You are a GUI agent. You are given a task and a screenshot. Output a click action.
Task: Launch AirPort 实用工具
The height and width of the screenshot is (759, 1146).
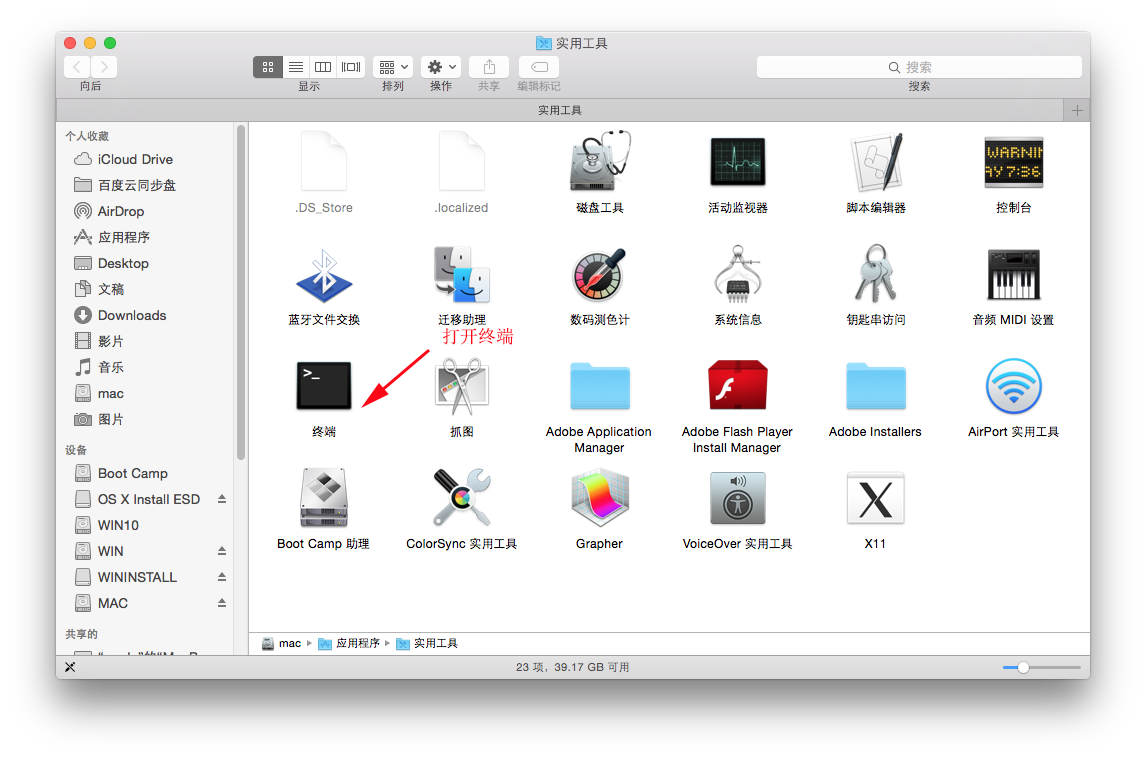point(1013,385)
